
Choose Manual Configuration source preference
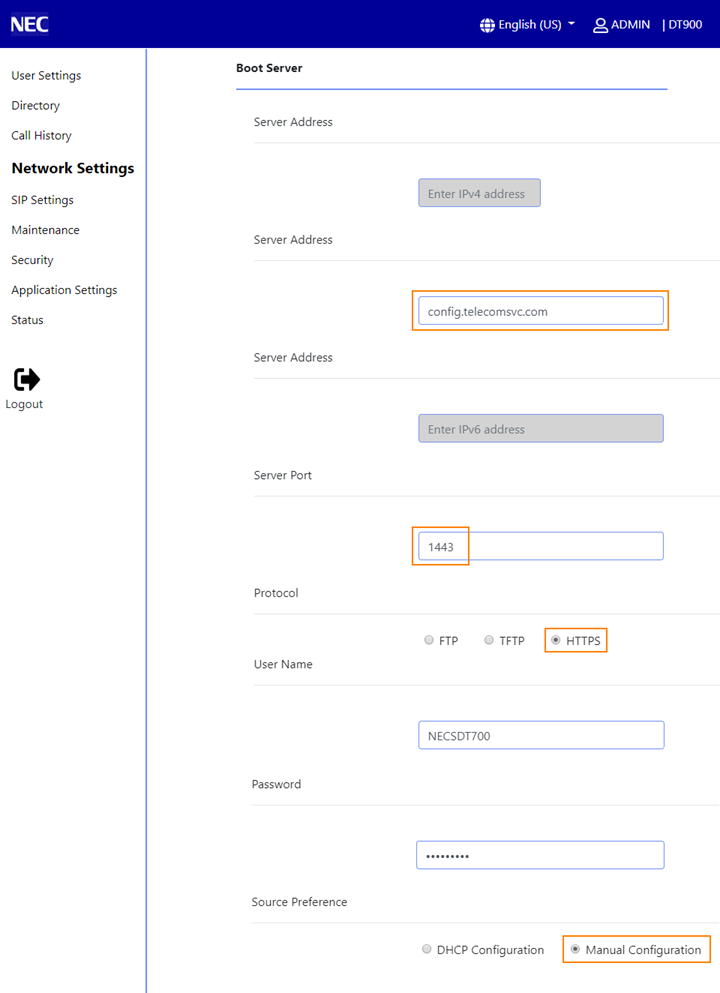coord(575,949)
